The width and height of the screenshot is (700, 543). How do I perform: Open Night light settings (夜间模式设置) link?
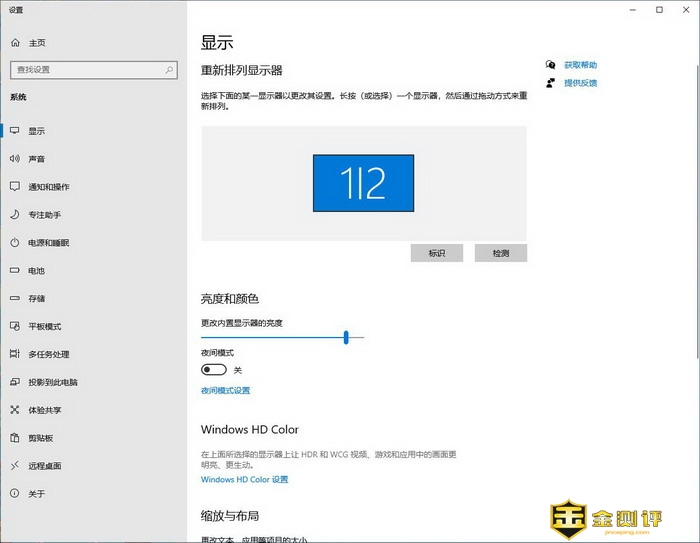(225, 391)
